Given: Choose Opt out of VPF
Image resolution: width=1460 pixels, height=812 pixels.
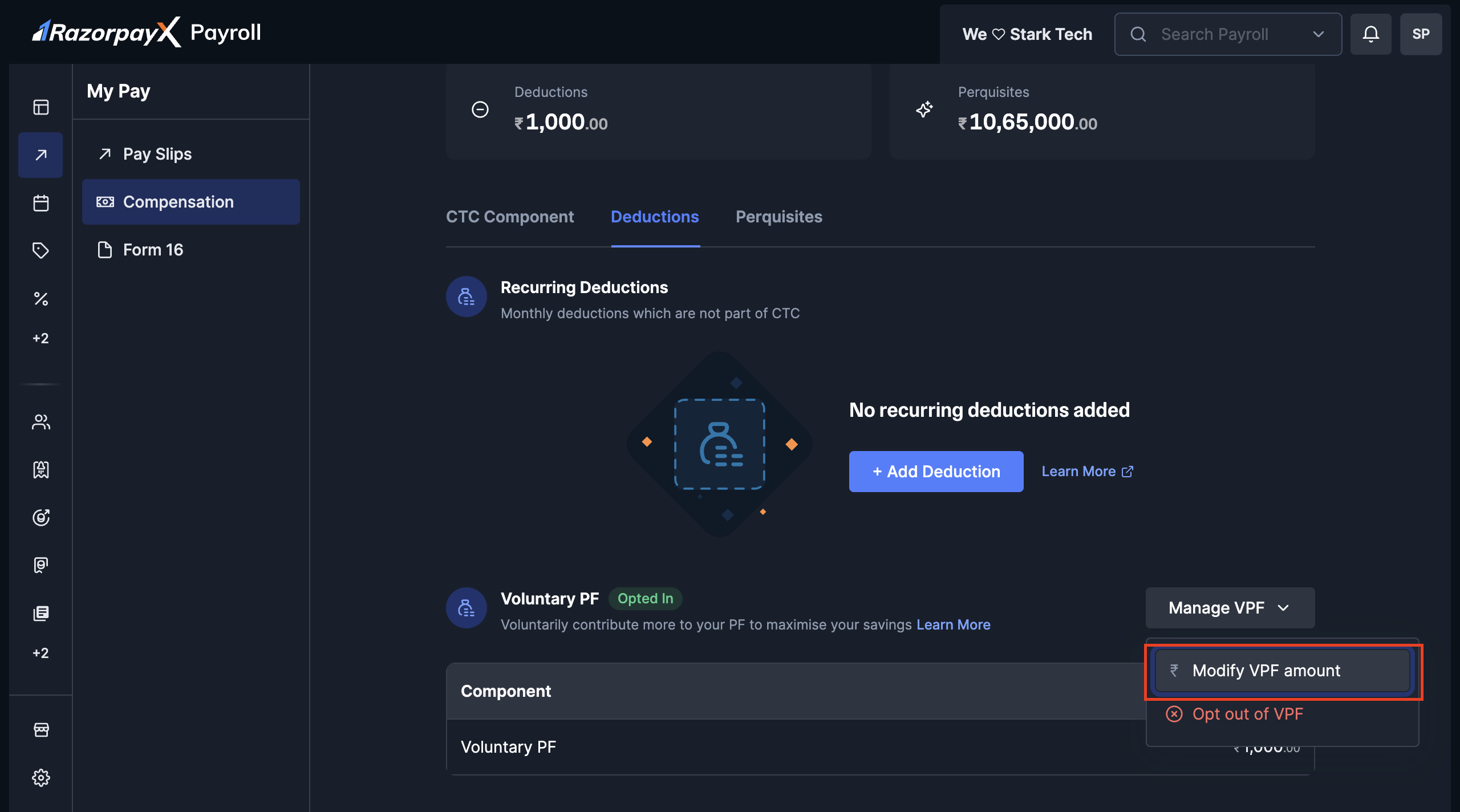Looking at the screenshot, I should [1247, 714].
